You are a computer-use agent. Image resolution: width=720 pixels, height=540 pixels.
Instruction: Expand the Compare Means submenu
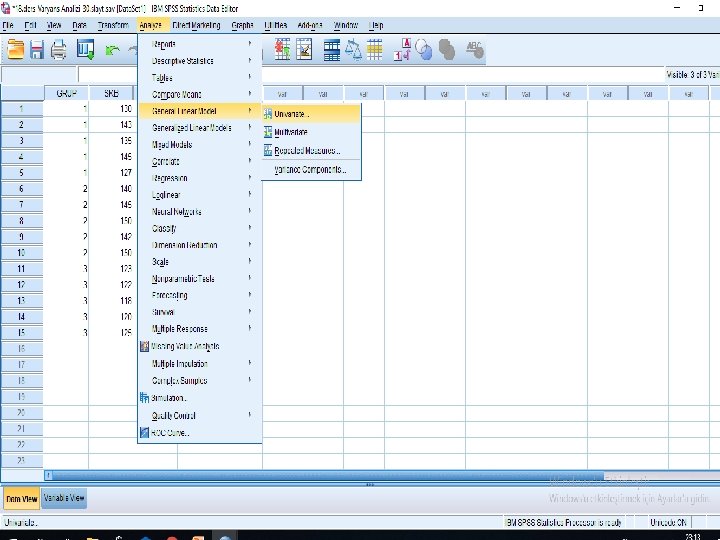click(x=200, y=94)
